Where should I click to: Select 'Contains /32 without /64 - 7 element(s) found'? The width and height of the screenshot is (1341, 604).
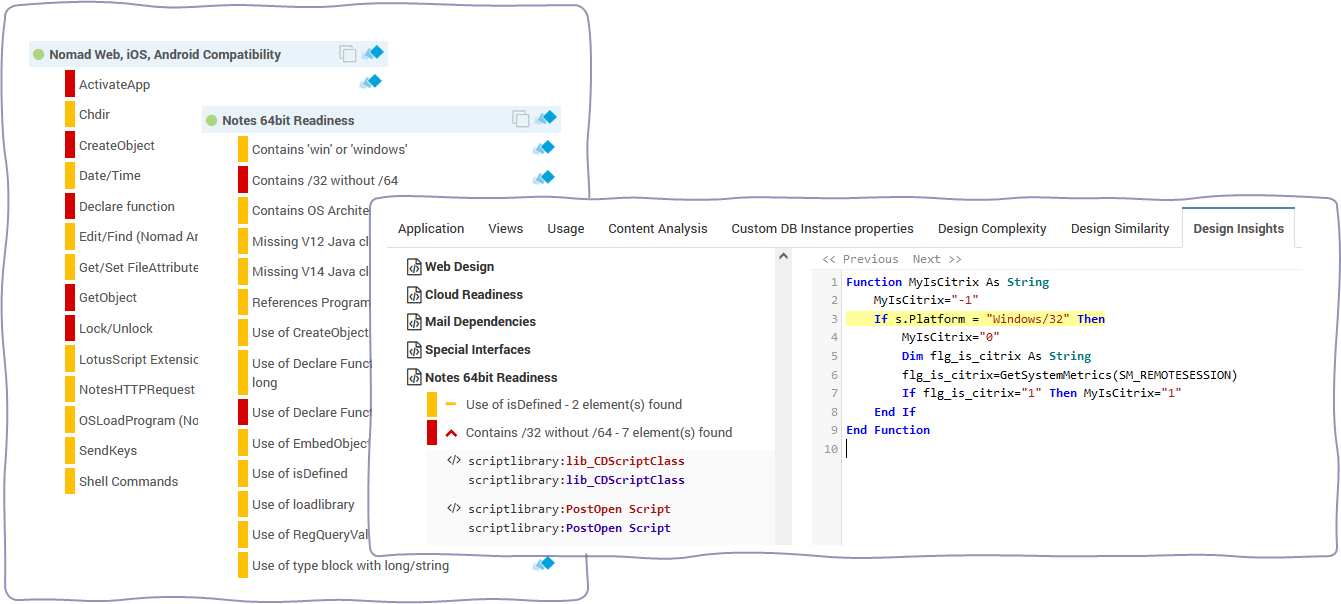click(599, 433)
